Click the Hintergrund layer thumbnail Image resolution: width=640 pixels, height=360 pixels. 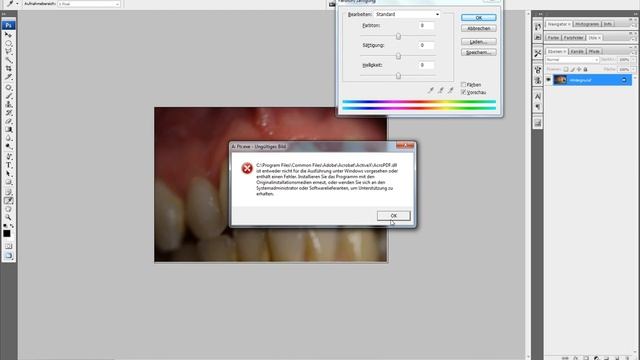(560, 80)
